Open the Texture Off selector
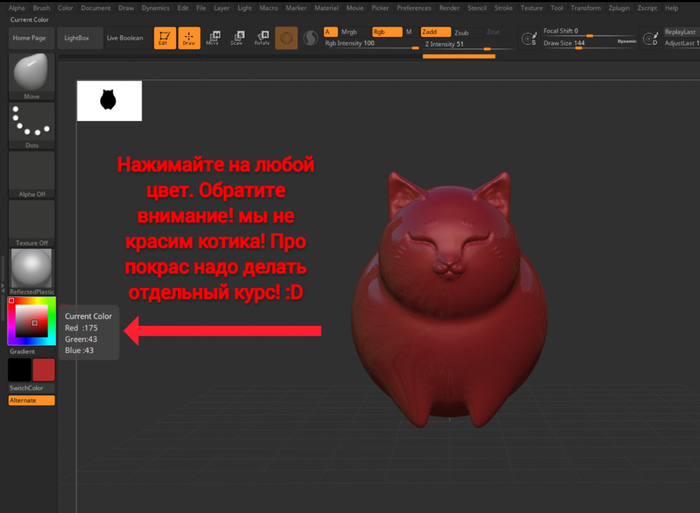700x513 pixels. pos(31,222)
